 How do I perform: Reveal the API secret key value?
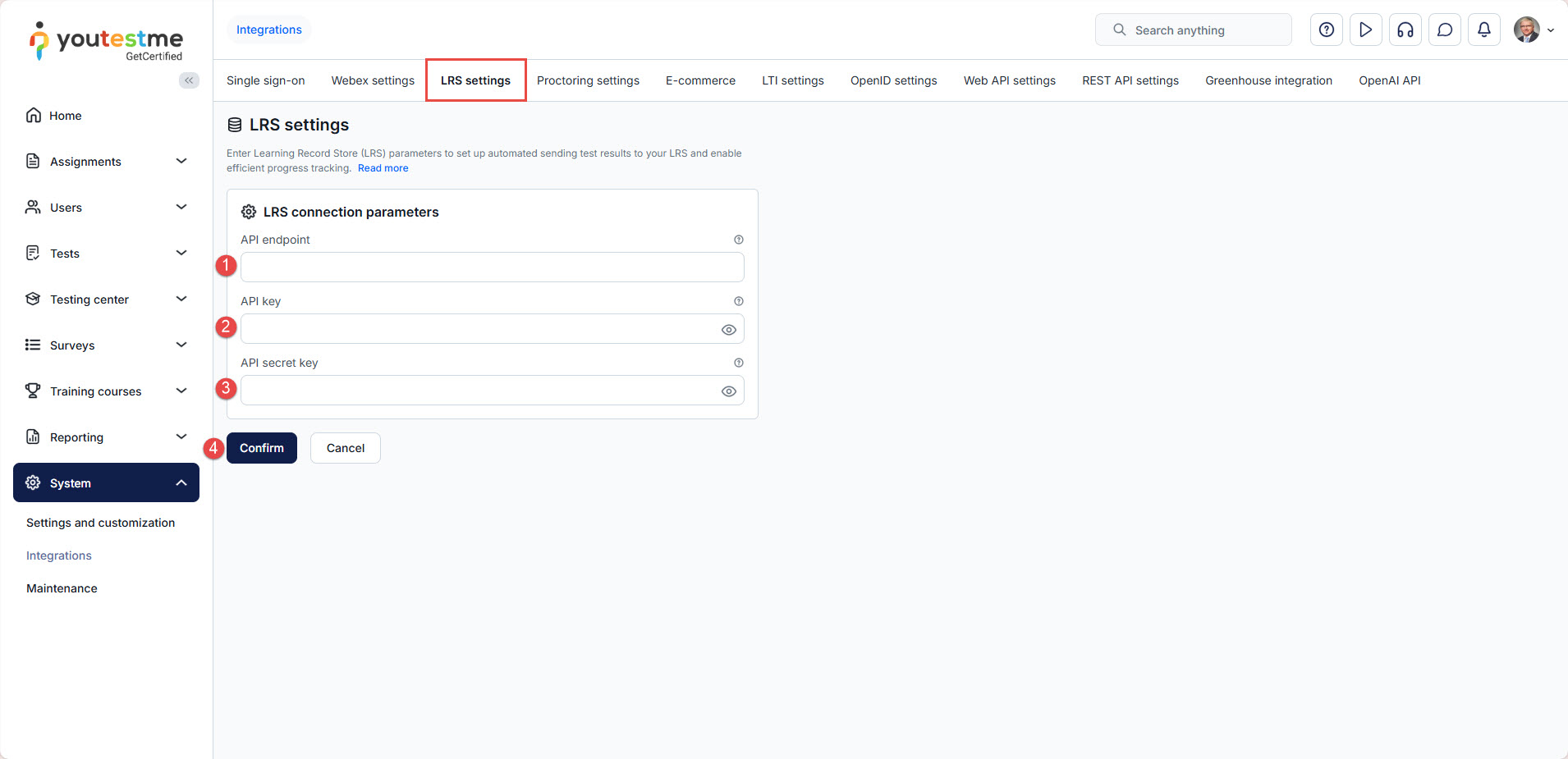(728, 391)
